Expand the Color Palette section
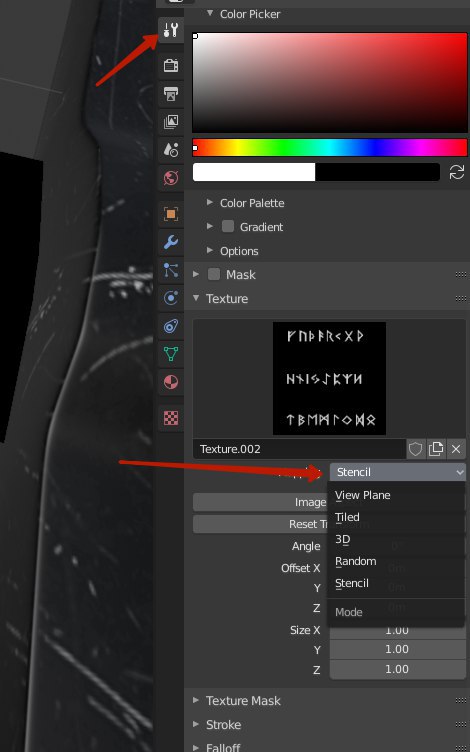Screen dimensions: 470x752 [210, 202]
